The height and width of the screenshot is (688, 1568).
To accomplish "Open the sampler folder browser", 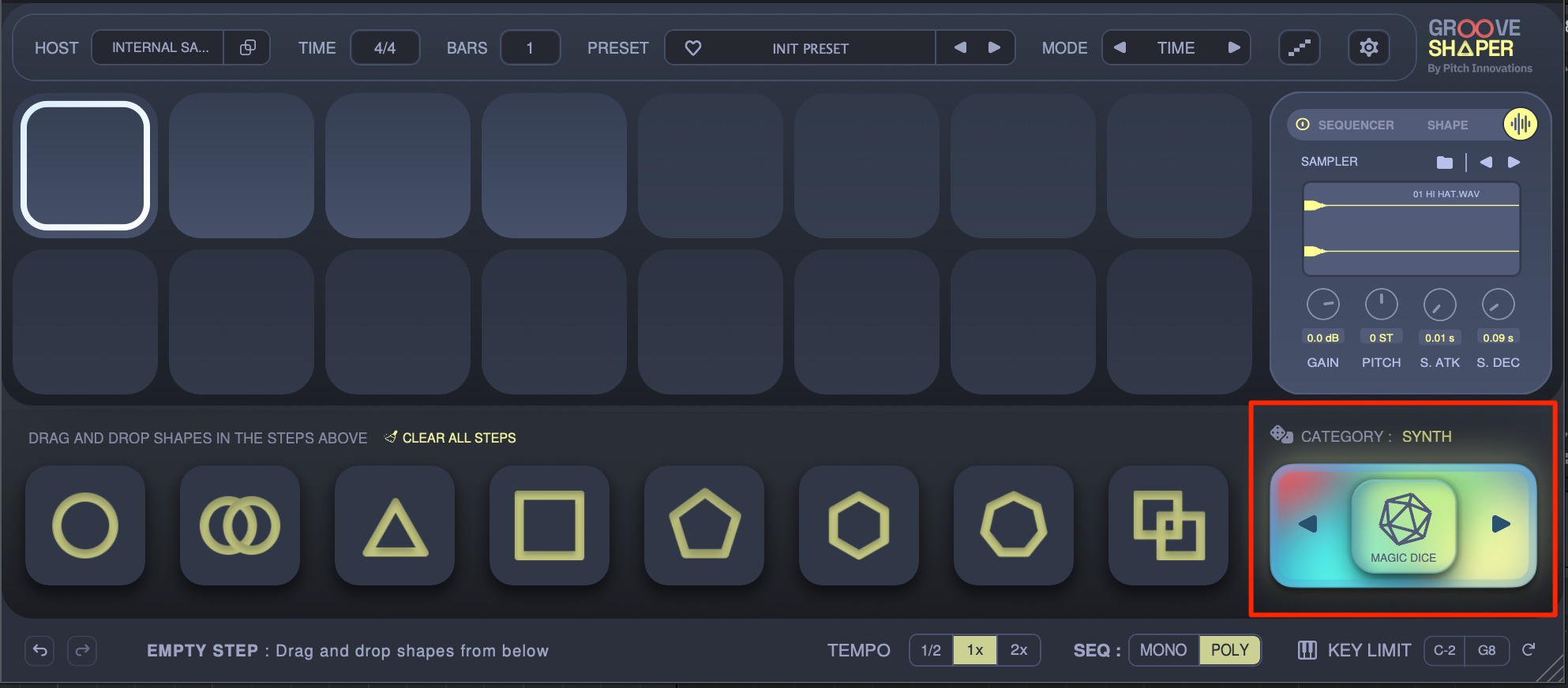I will coord(1445,162).
